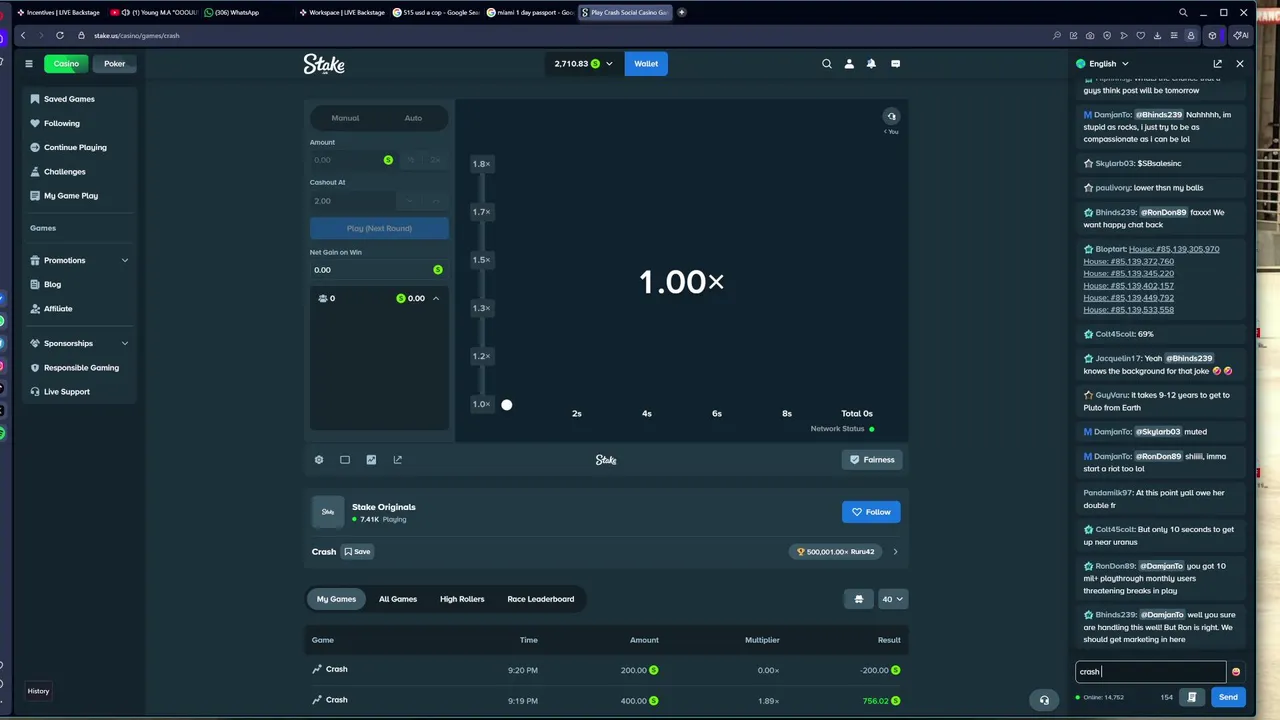Open the All Games tab
Image resolution: width=1280 pixels, height=720 pixels.
398,599
